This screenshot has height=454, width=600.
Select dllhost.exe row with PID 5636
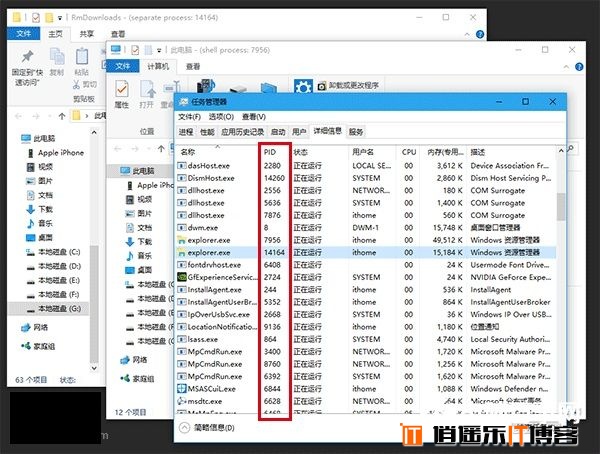(x=366, y=203)
